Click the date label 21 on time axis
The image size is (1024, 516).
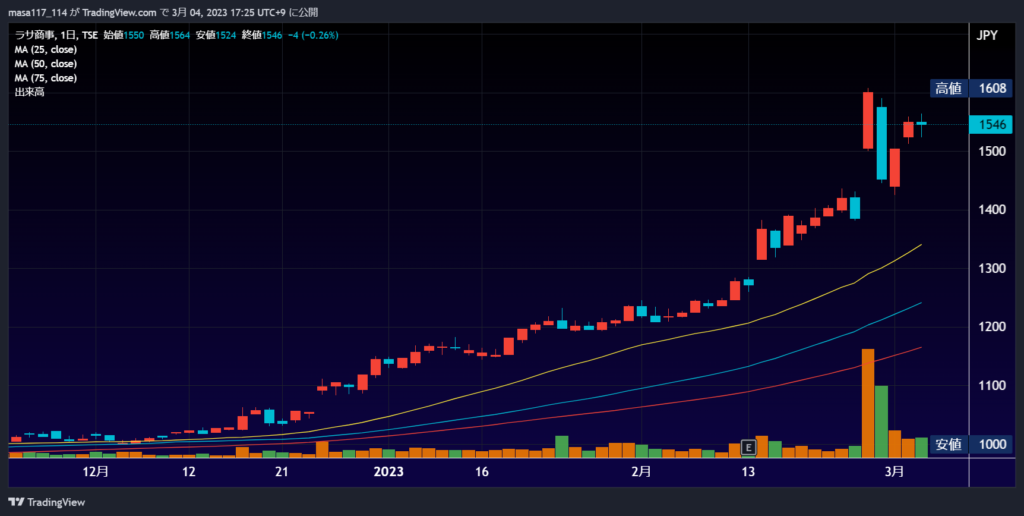[281, 472]
